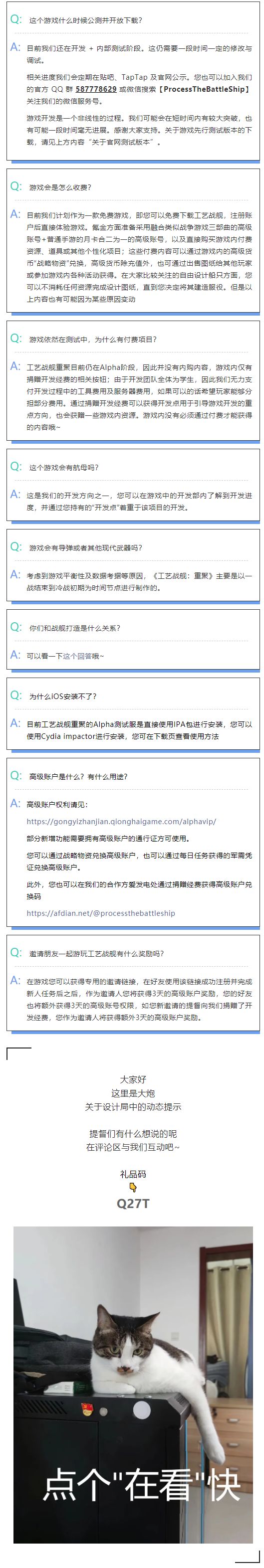Click the Q: icon beside 为什么iOS安装不了
This screenshot has height=1568, width=264.
[16, 695]
